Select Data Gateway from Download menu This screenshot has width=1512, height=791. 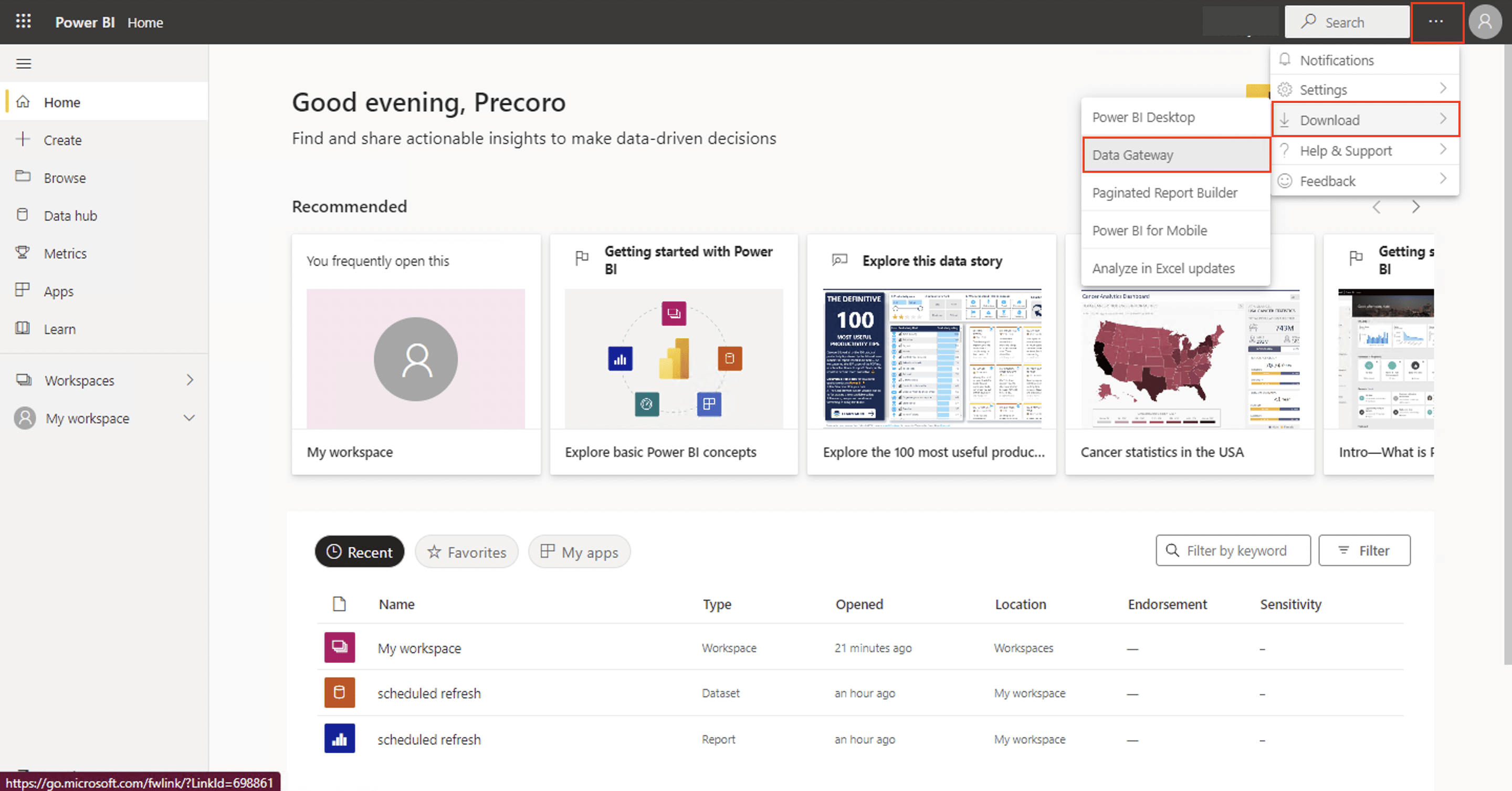click(x=1176, y=155)
